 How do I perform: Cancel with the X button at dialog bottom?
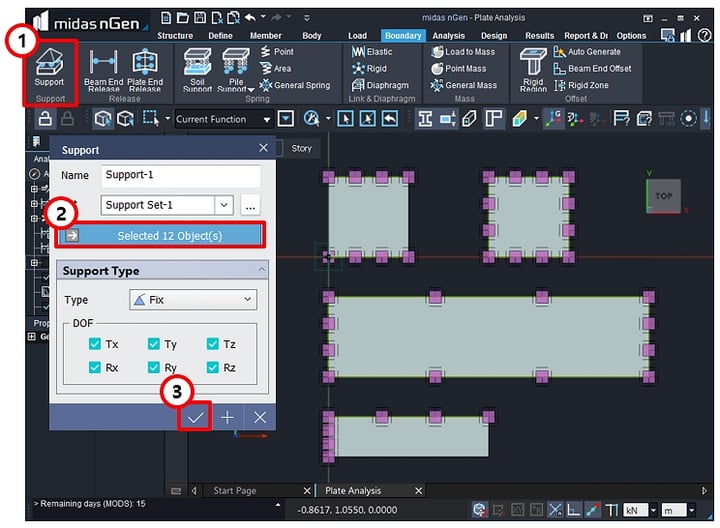point(260,417)
